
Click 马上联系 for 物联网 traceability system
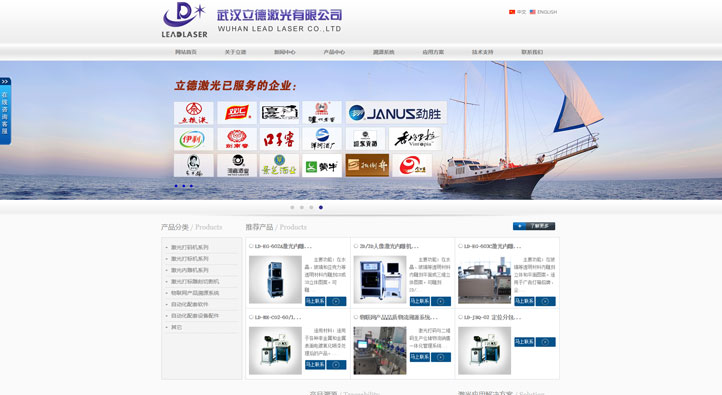(420, 357)
